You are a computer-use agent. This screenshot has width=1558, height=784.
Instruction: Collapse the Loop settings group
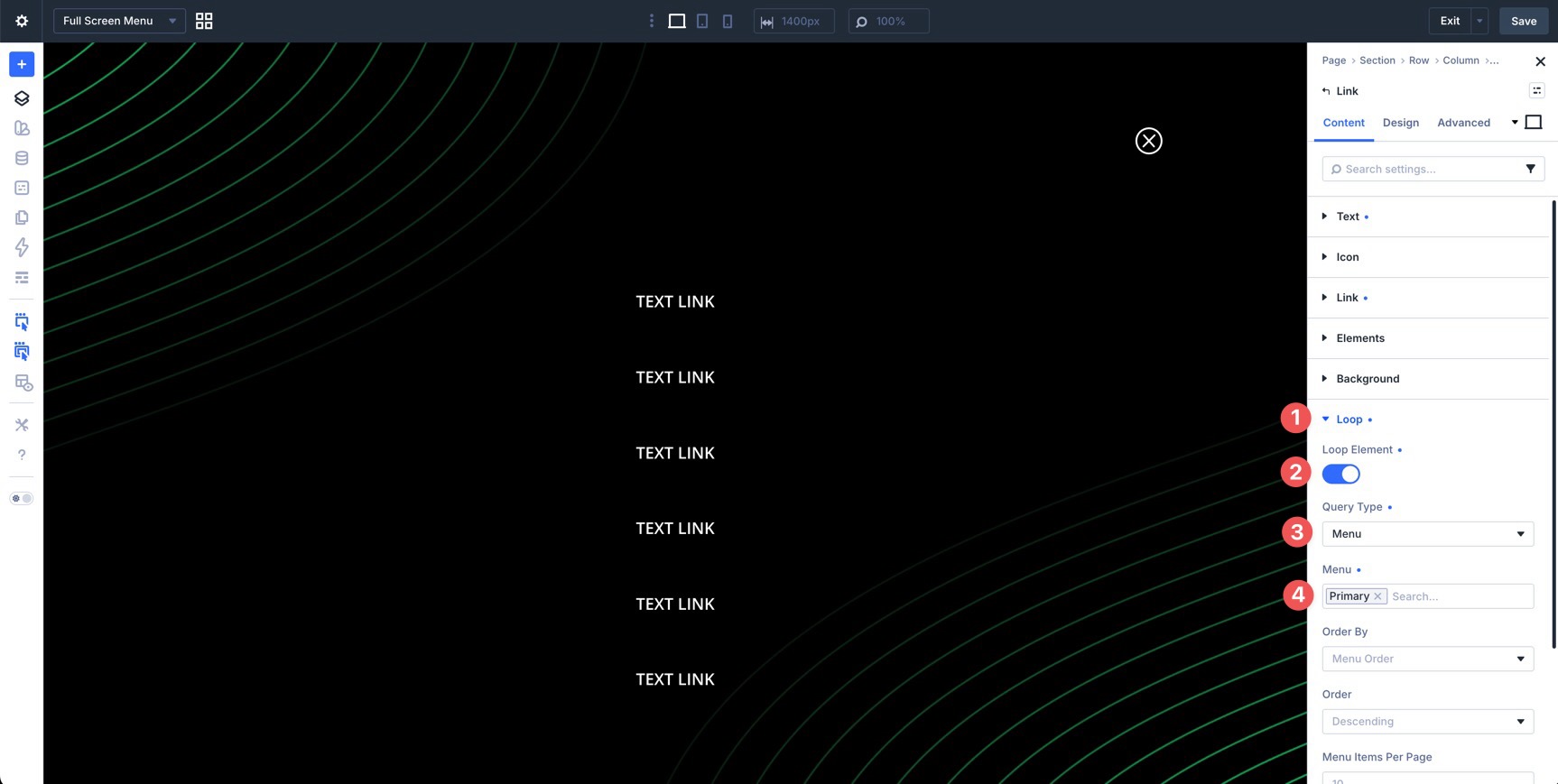(x=1429, y=420)
